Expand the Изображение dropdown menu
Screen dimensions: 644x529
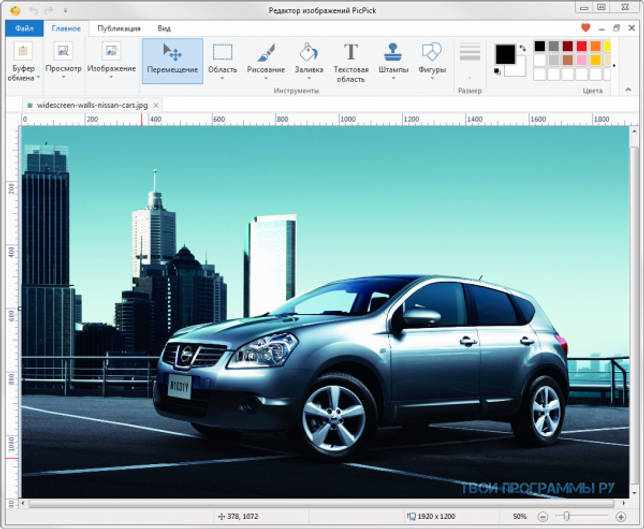(111, 61)
